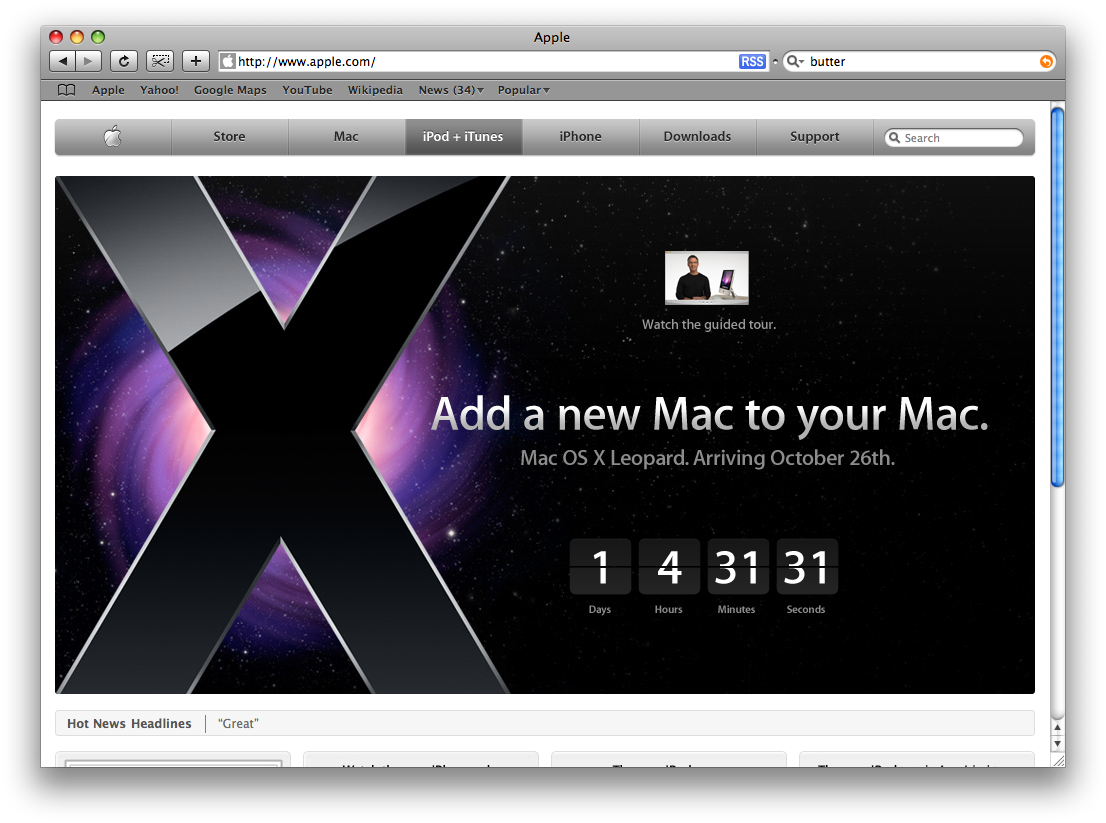
Task: Click the browser search field containing "butter"
Action: tap(919, 61)
